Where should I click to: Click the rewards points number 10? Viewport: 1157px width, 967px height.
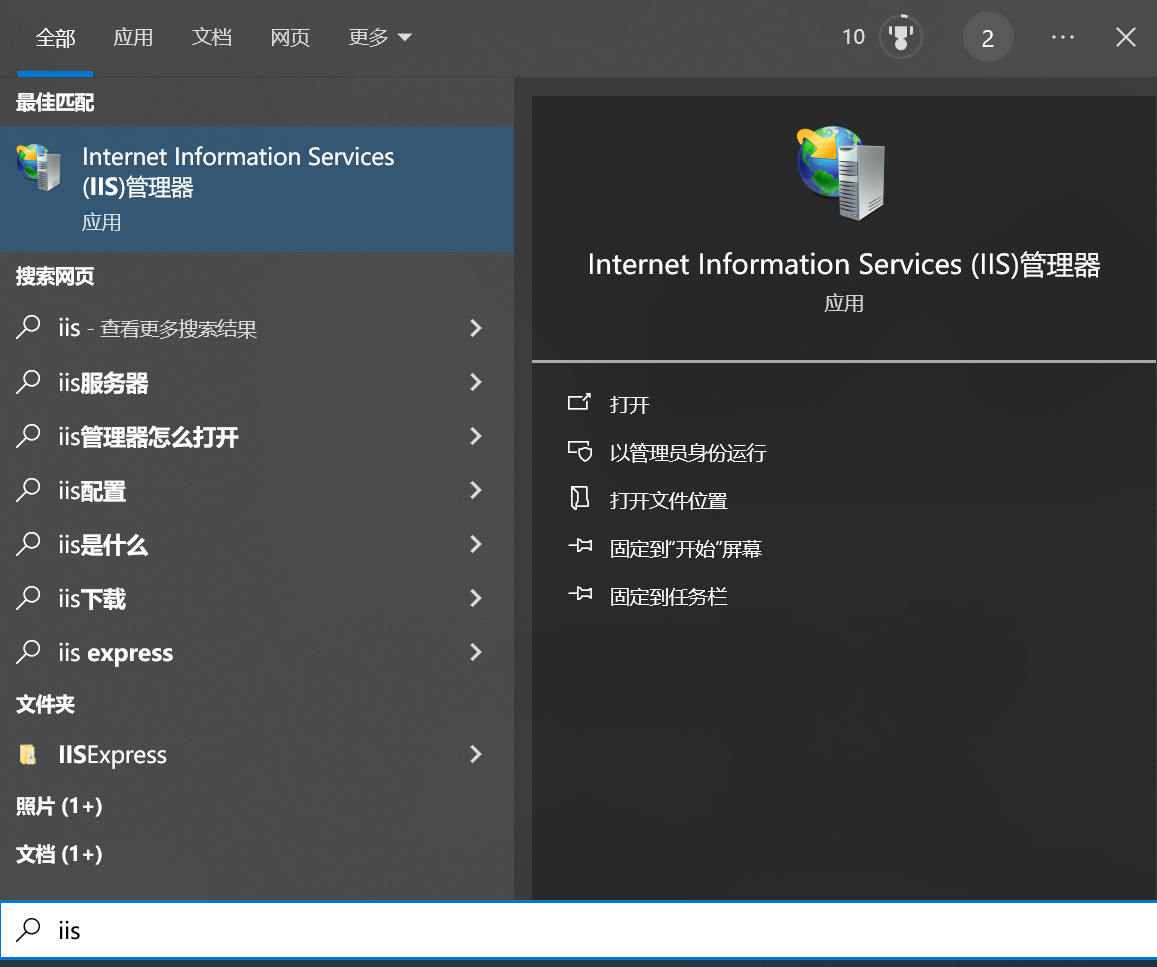[x=853, y=37]
